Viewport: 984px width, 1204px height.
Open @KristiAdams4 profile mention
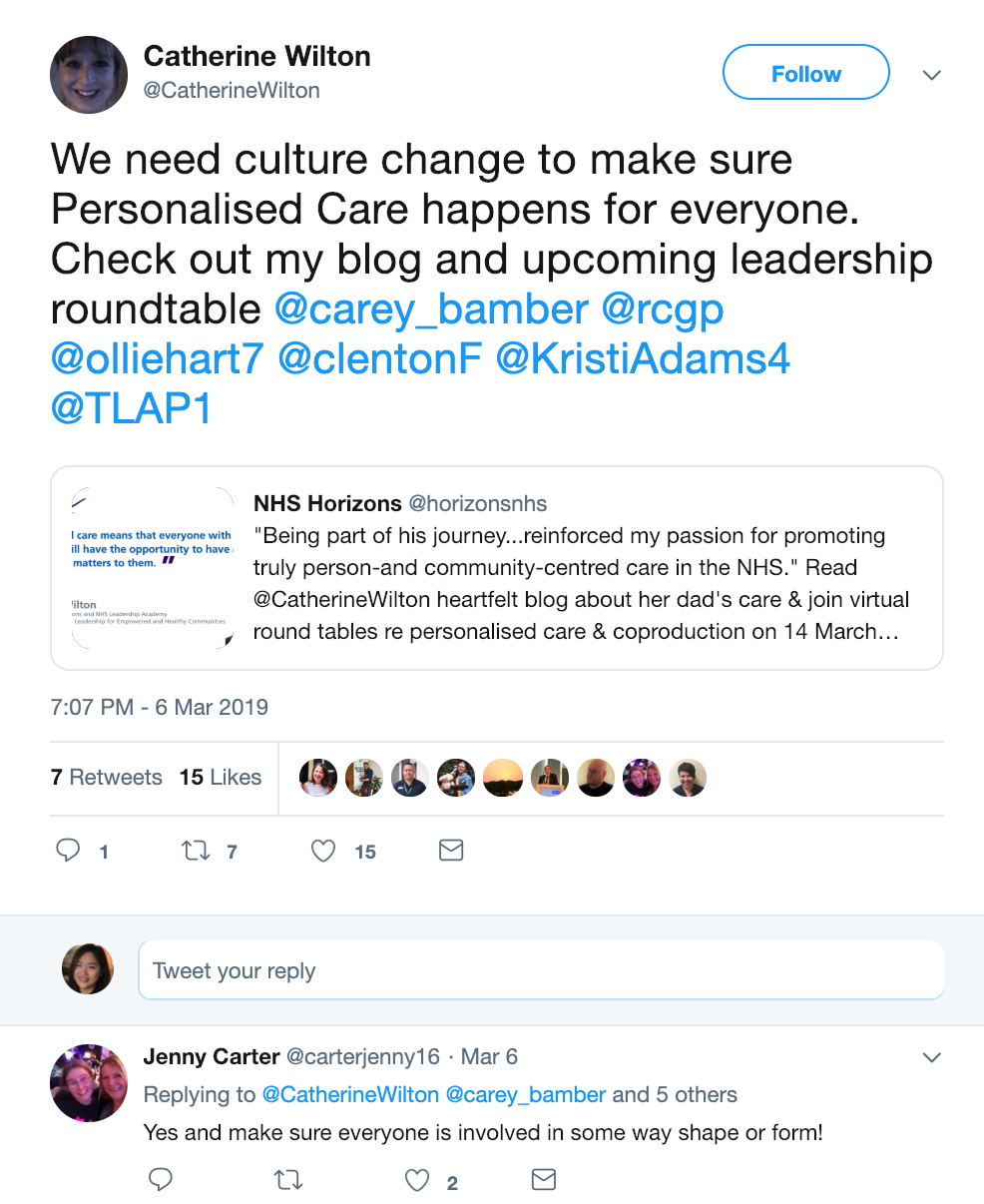(x=644, y=359)
